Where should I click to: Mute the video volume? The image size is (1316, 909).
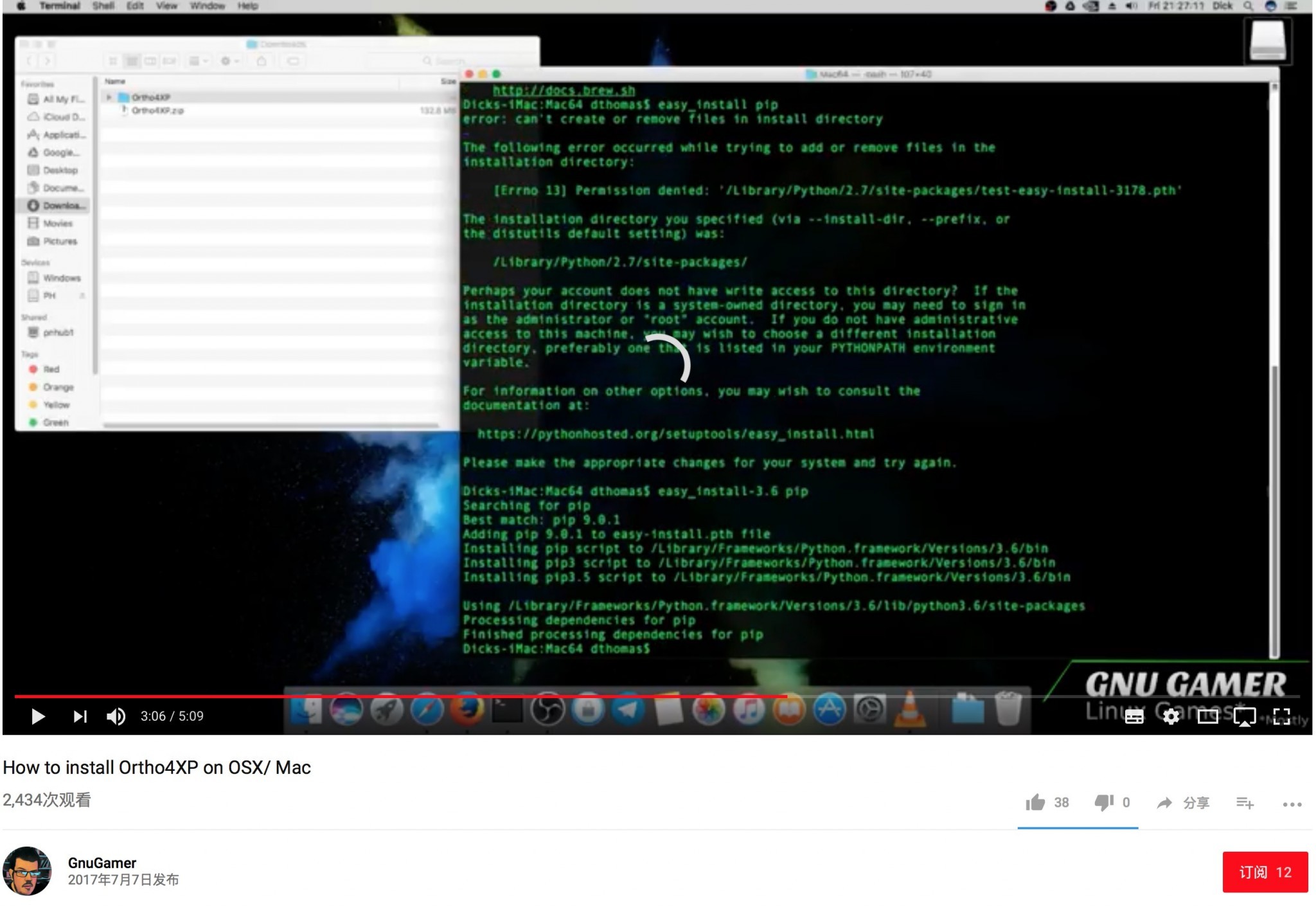(116, 716)
